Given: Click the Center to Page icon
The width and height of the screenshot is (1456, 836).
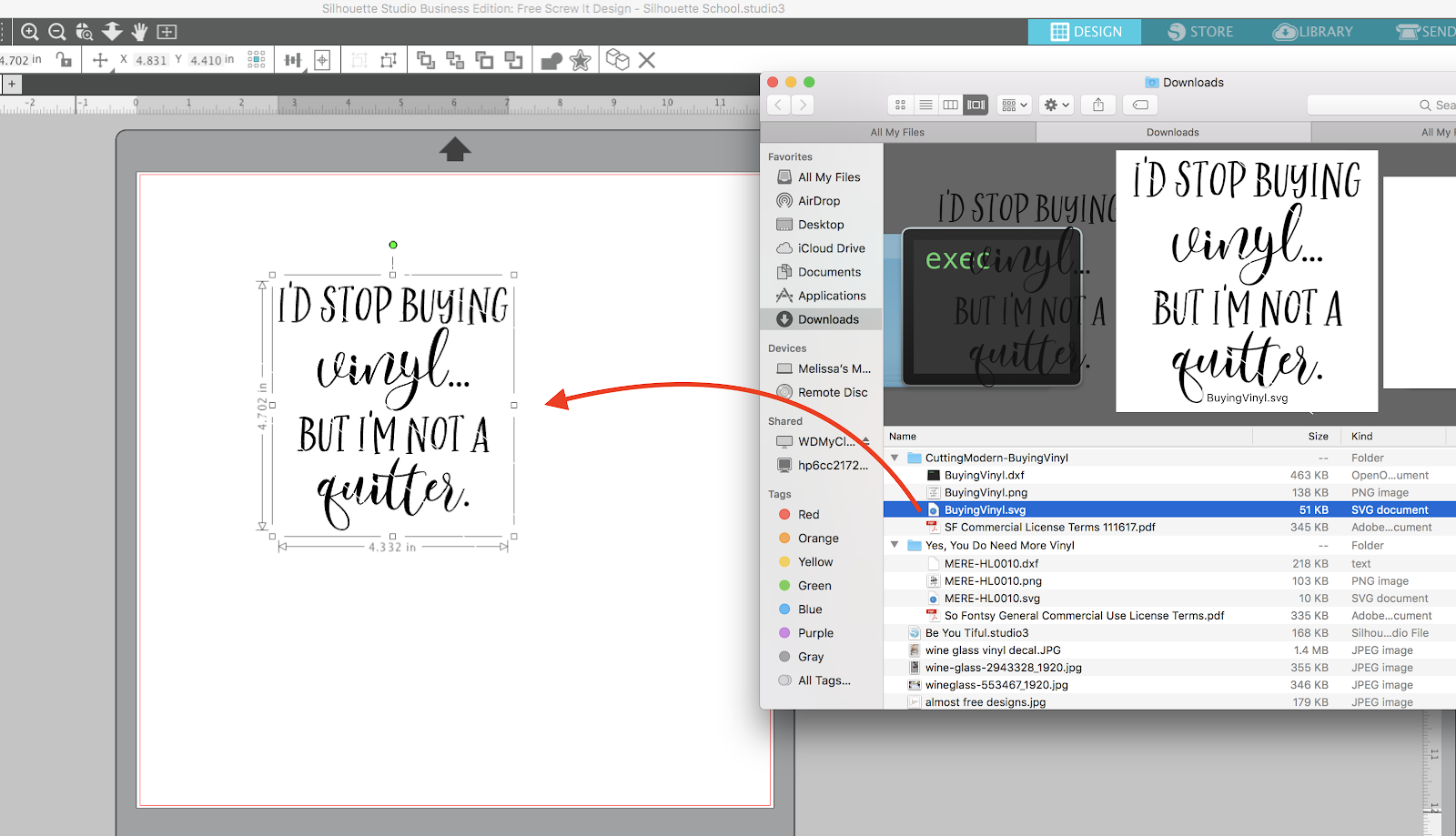Looking at the screenshot, I should click(322, 60).
